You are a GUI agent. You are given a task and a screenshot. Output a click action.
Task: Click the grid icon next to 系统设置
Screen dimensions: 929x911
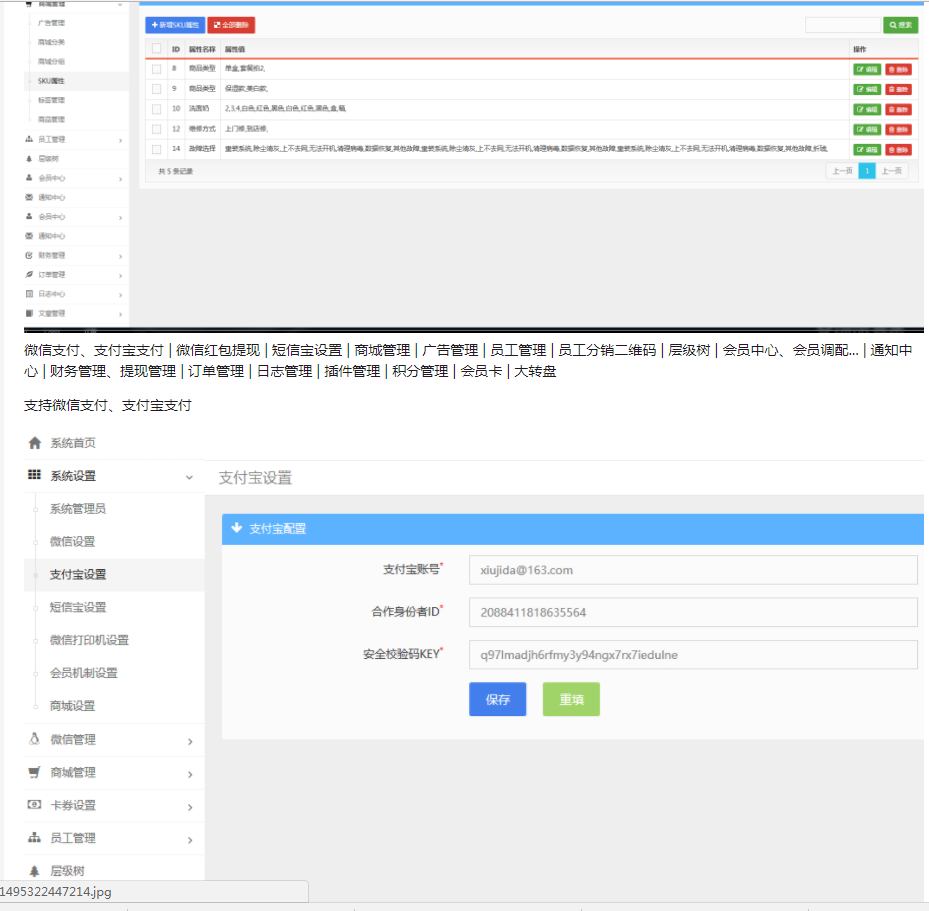point(35,476)
